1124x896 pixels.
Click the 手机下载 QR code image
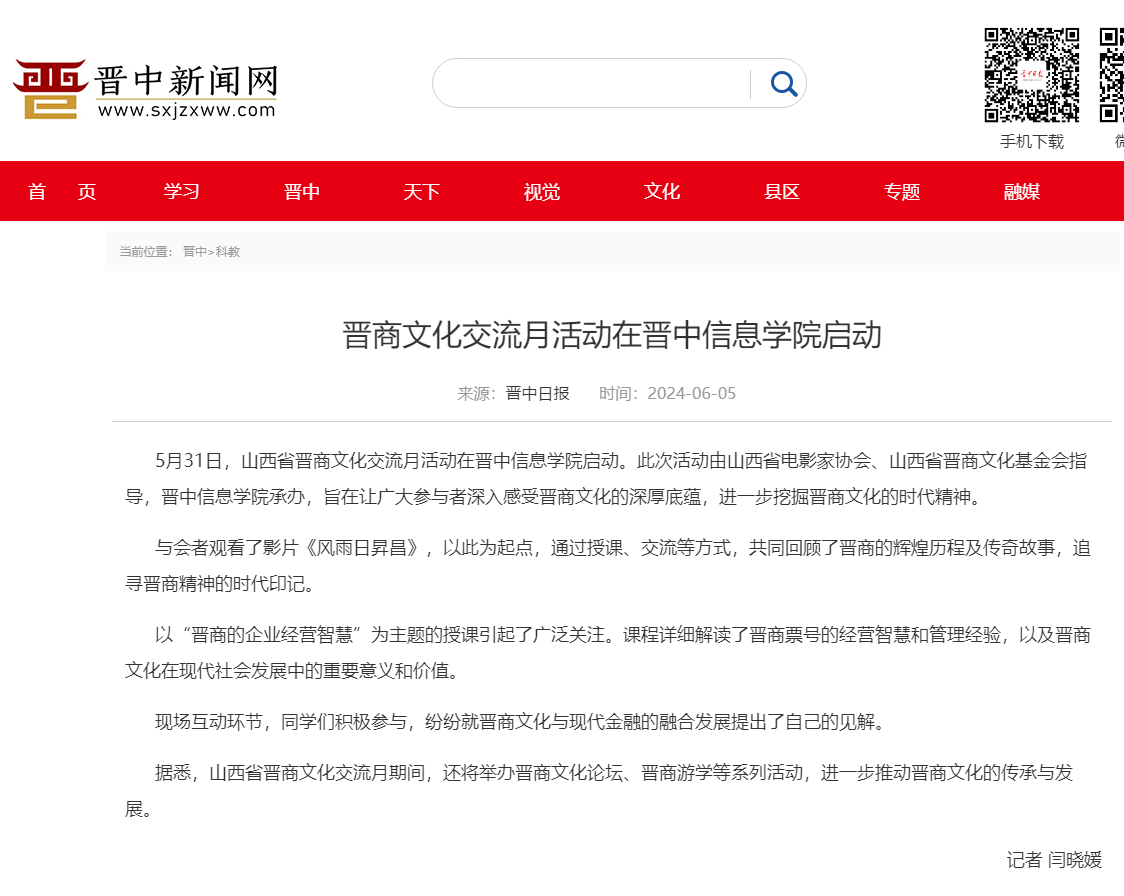tap(1032, 75)
